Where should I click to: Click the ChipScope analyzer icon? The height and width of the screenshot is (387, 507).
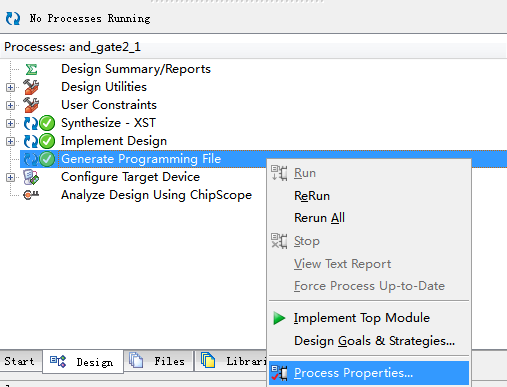pyautogui.click(x=31, y=195)
